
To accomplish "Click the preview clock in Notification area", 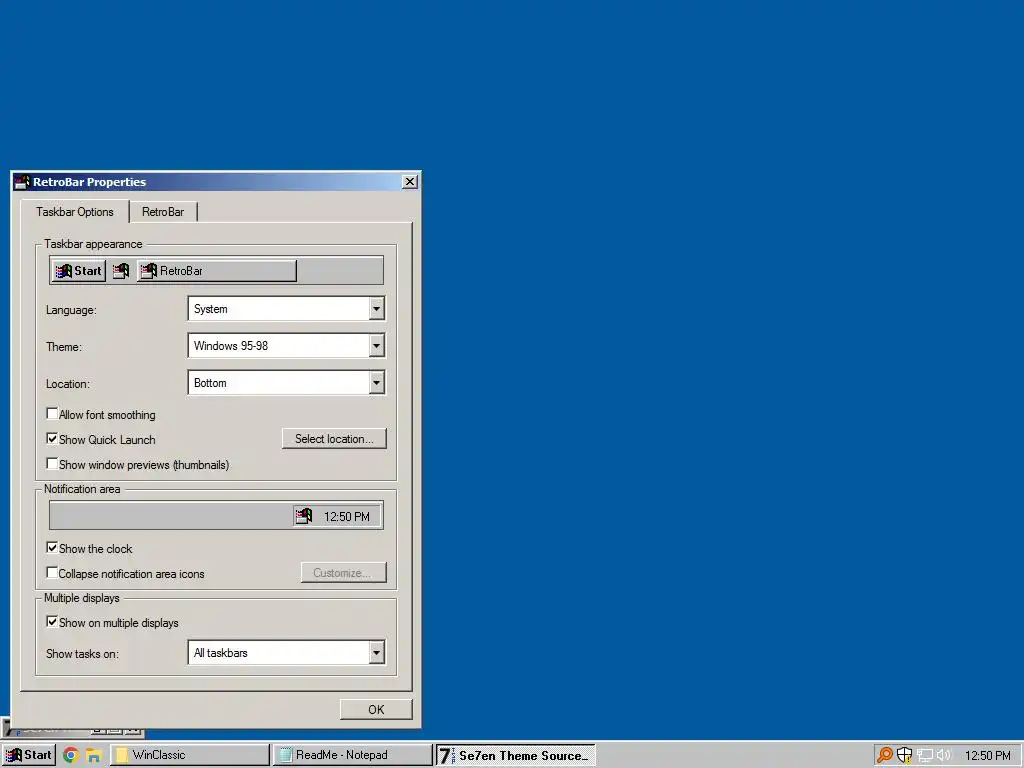I will tap(347, 517).
